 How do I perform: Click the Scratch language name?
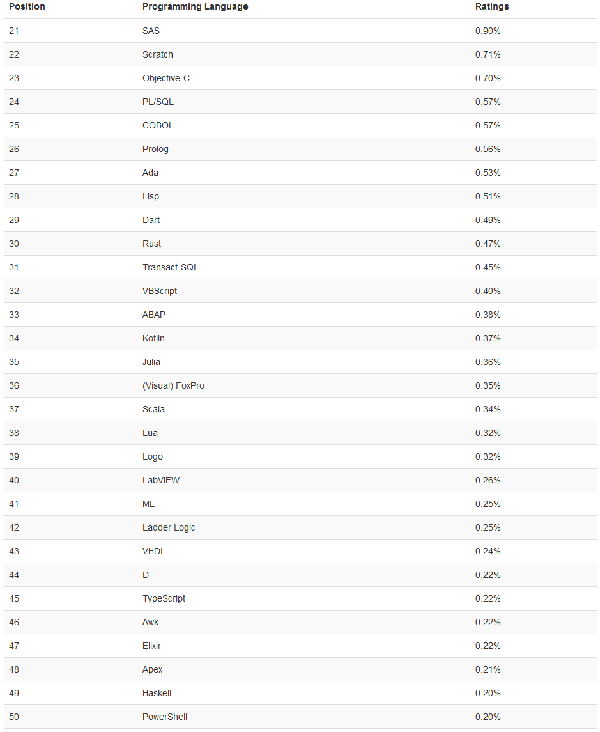coord(158,54)
